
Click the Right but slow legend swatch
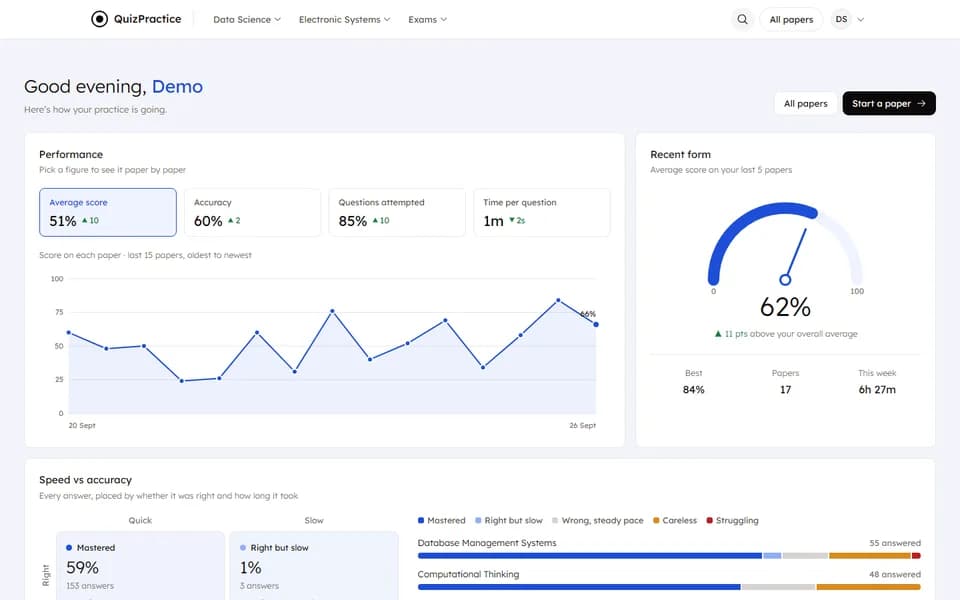tap(478, 520)
